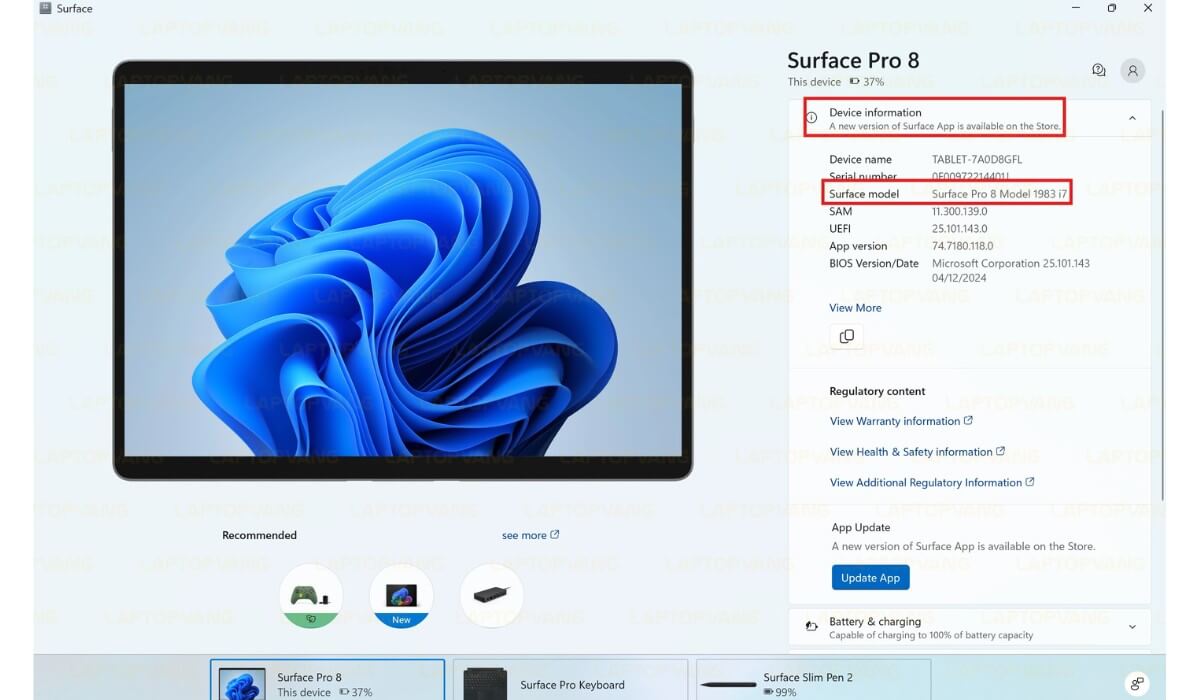1200x700 pixels.
Task: Click the View More link
Action: click(x=855, y=308)
